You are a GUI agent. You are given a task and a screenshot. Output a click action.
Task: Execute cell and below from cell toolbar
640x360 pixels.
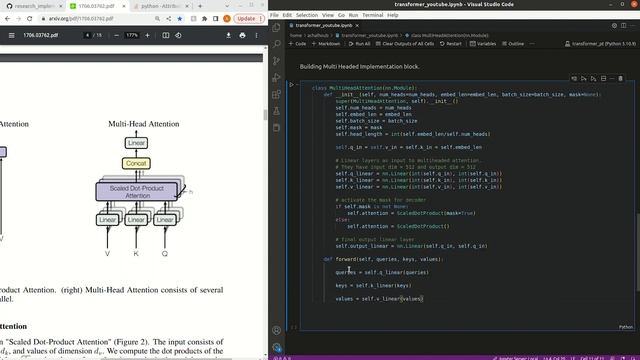pos(593,78)
